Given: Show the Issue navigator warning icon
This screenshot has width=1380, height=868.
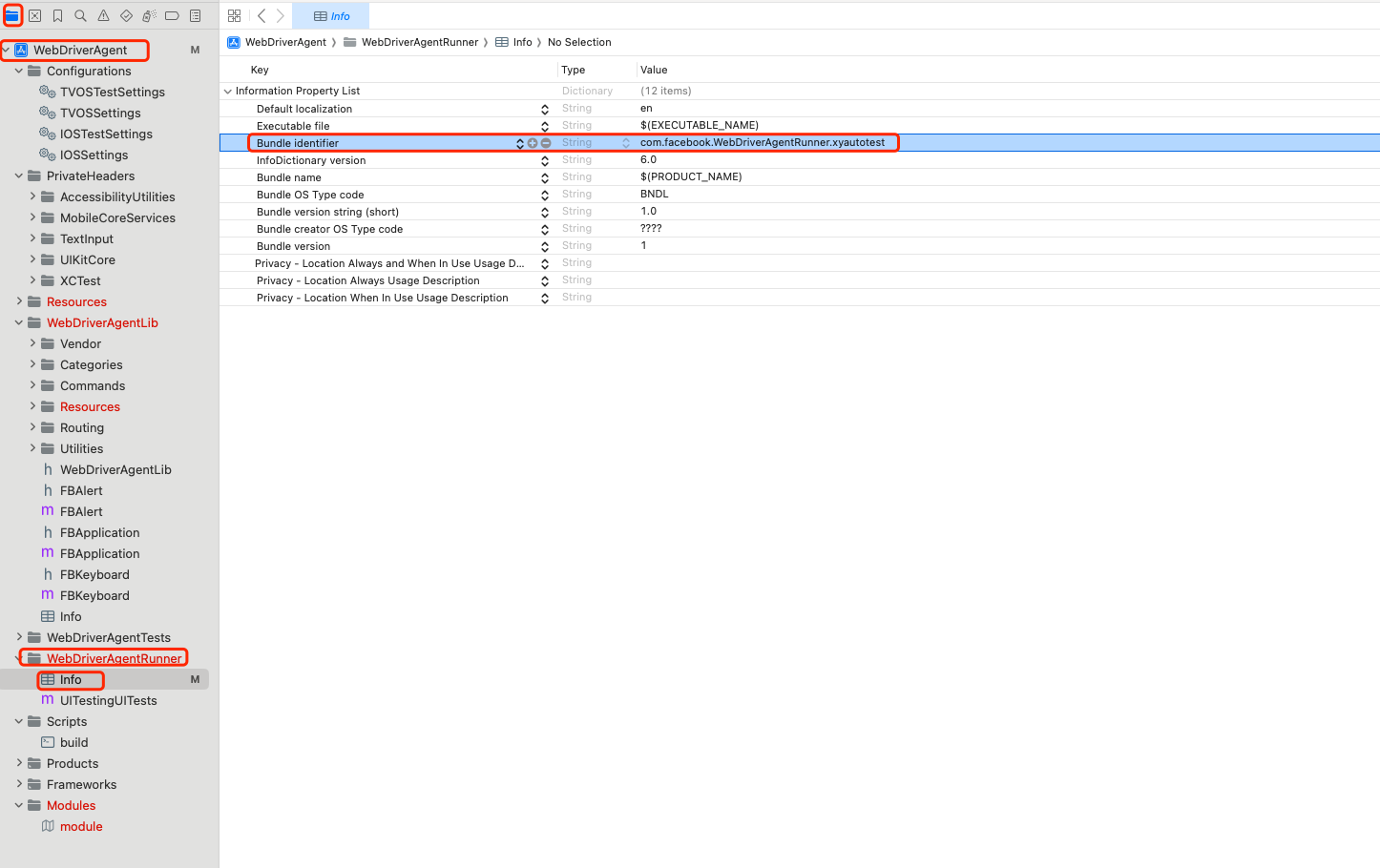Looking at the screenshot, I should (103, 16).
